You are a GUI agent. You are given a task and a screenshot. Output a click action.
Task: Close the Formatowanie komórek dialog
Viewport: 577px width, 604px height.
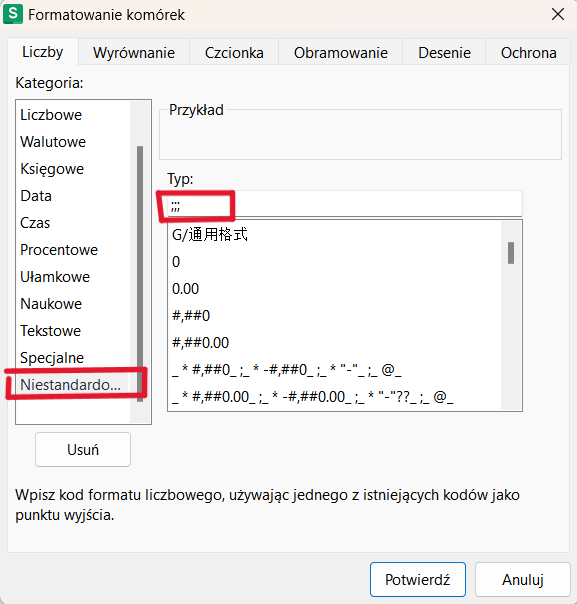click(x=558, y=14)
